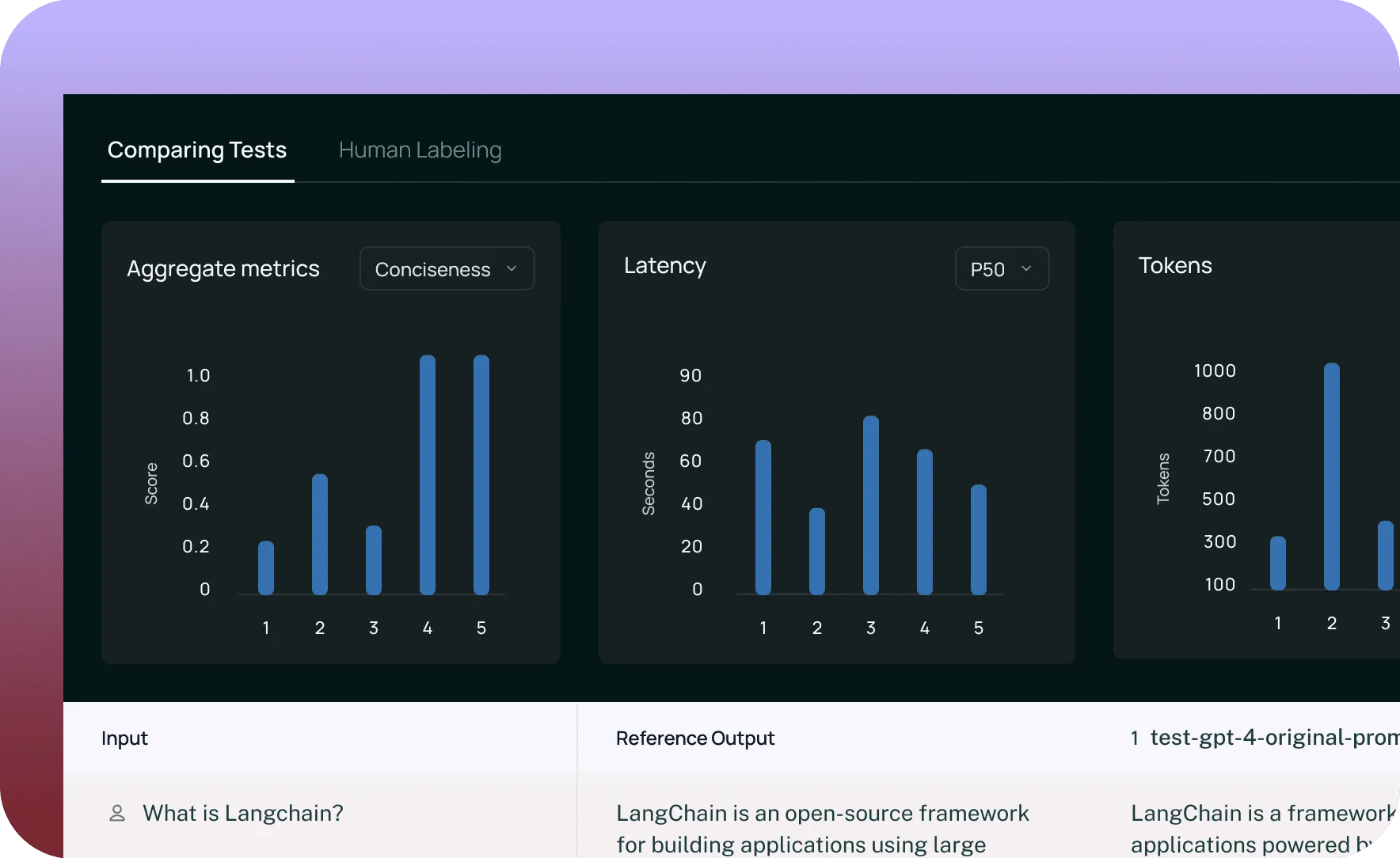The height and width of the screenshot is (858, 1400).
Task: Select bar 4 in the Latency chart
Action: pos(925,522)
